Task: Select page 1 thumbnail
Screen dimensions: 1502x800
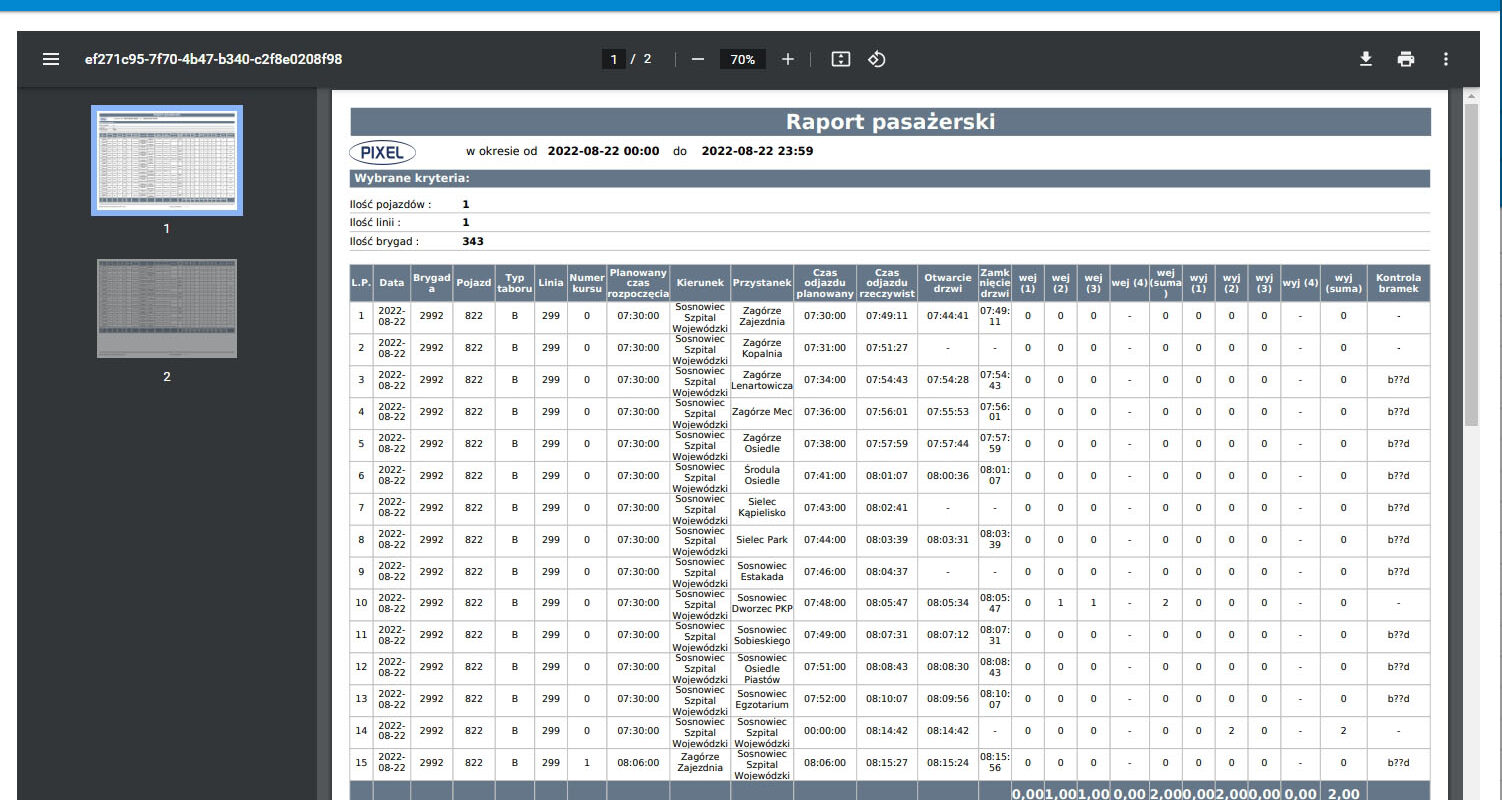Action: 167,160
